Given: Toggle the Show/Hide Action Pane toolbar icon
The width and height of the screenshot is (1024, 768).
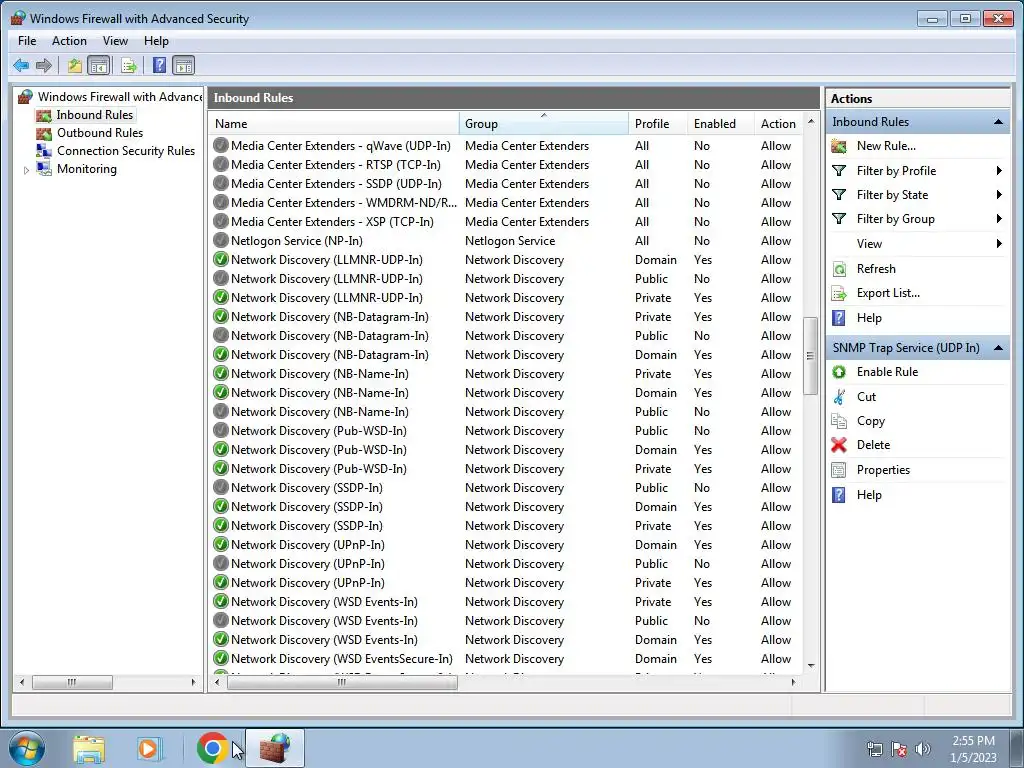Looking at the screenshot, I should click(184, 65).
